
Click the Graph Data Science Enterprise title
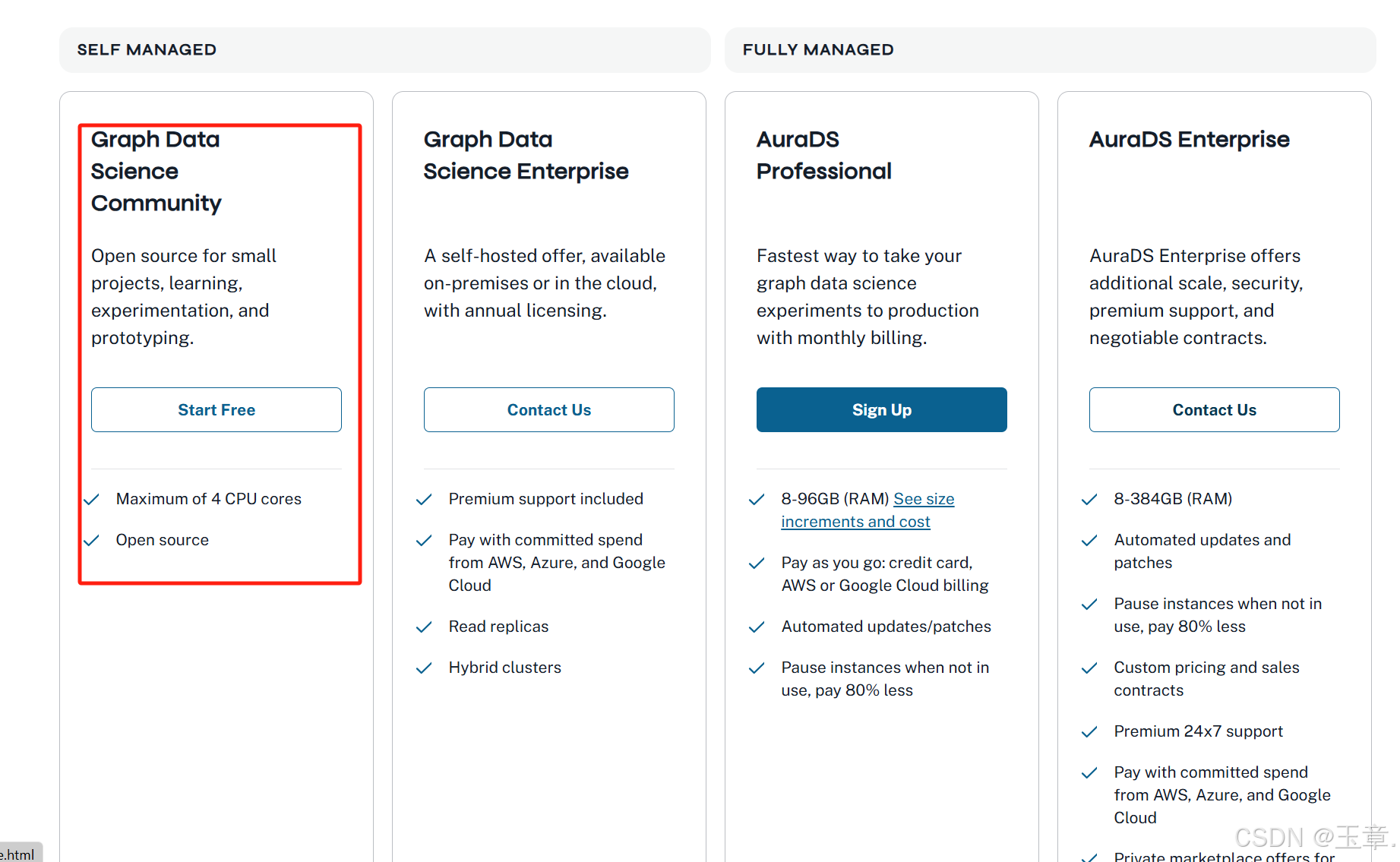coord(526,156)
